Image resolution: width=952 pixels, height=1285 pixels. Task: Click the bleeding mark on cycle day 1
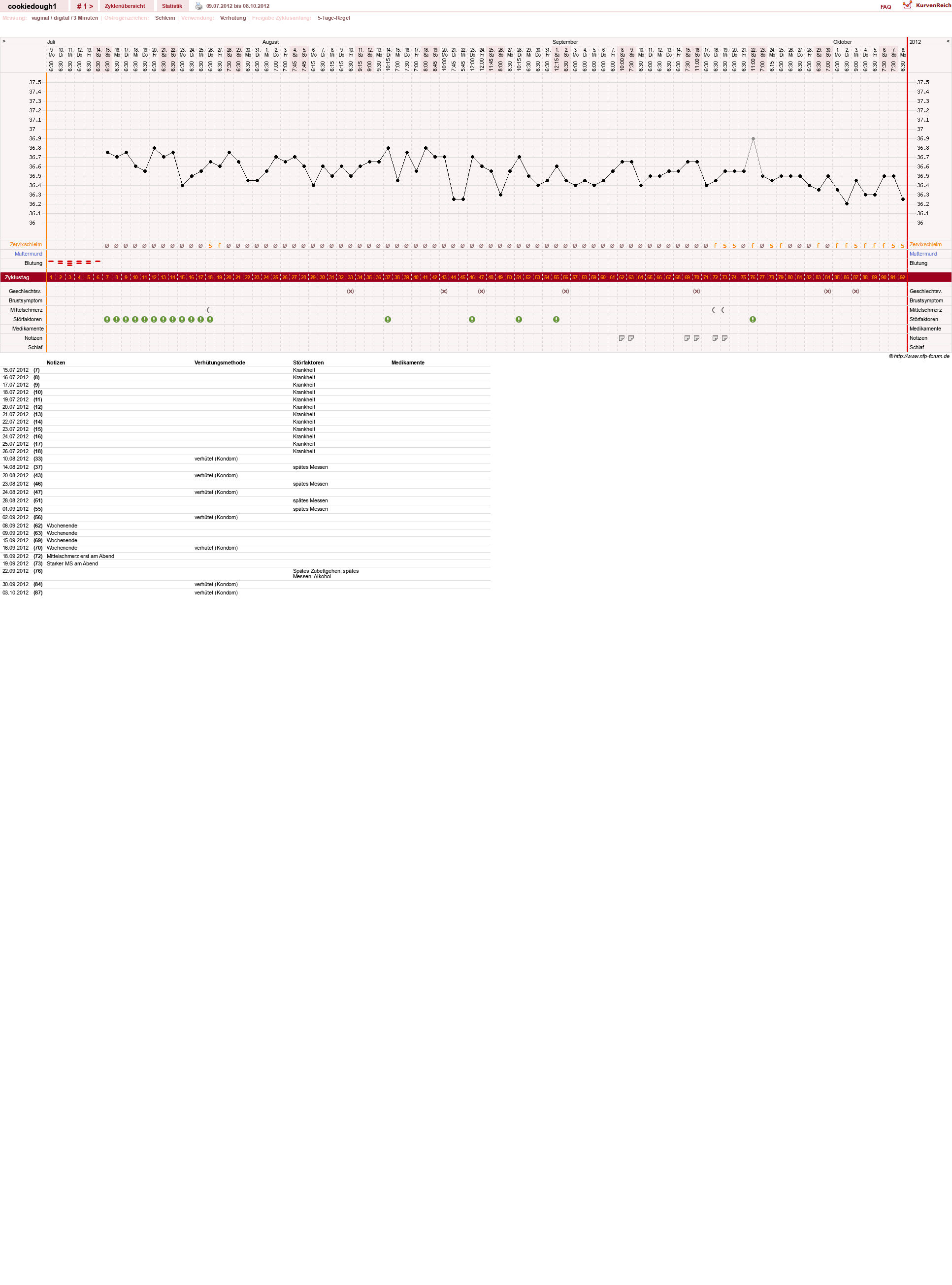pyautogui.click(x=51, y=262)
